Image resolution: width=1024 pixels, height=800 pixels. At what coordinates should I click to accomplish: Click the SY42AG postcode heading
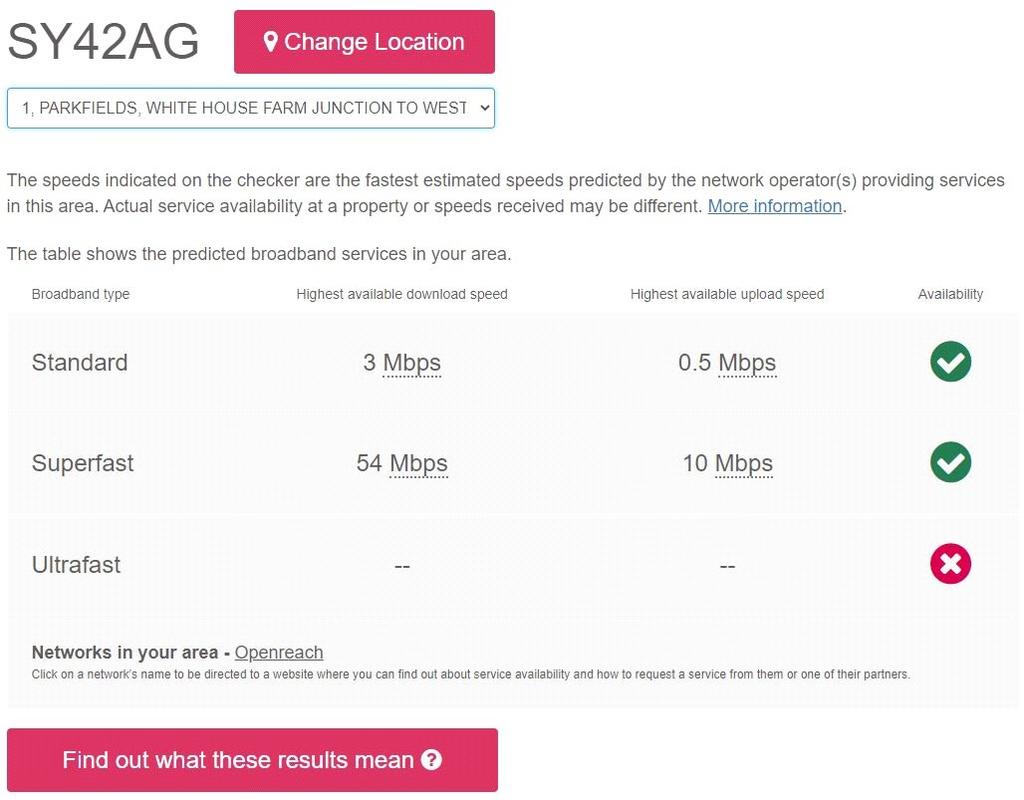pyautogui.click(x=103, y=41)
